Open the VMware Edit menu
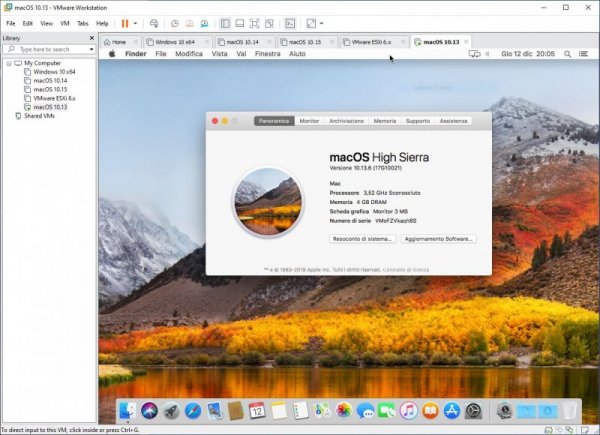Image resolution: width=600 pixels, height=435 pixels. coord(28,23)
